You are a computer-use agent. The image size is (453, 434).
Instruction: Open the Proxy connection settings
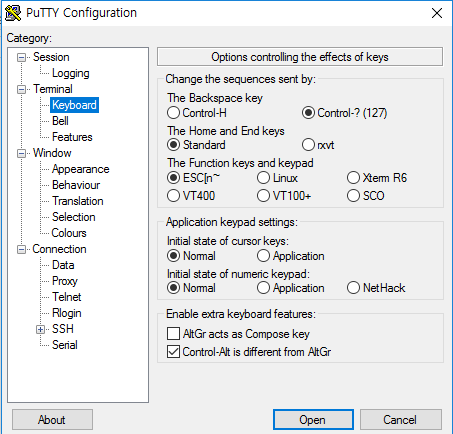[x=65, y=281]
